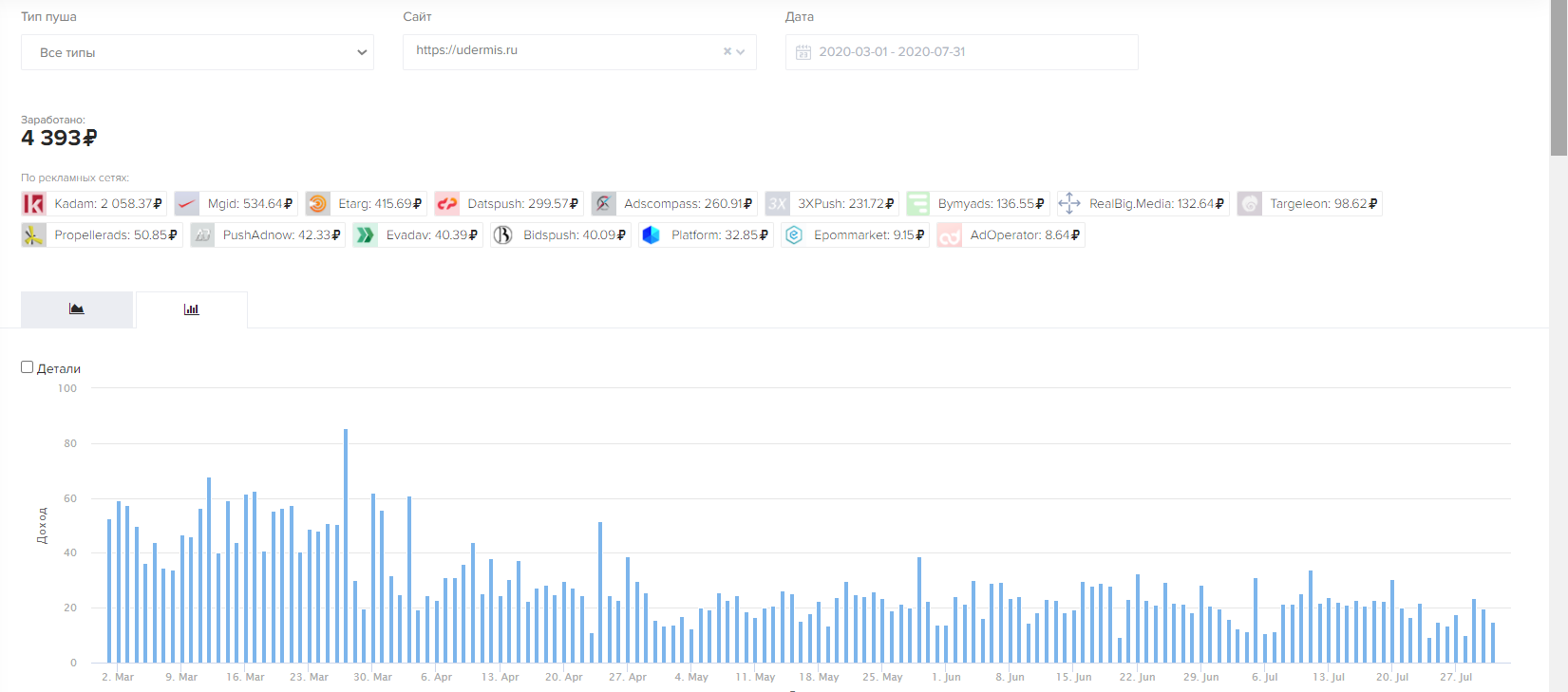
Task: Enable the Детали checkbox
Action: coord(28,367)
